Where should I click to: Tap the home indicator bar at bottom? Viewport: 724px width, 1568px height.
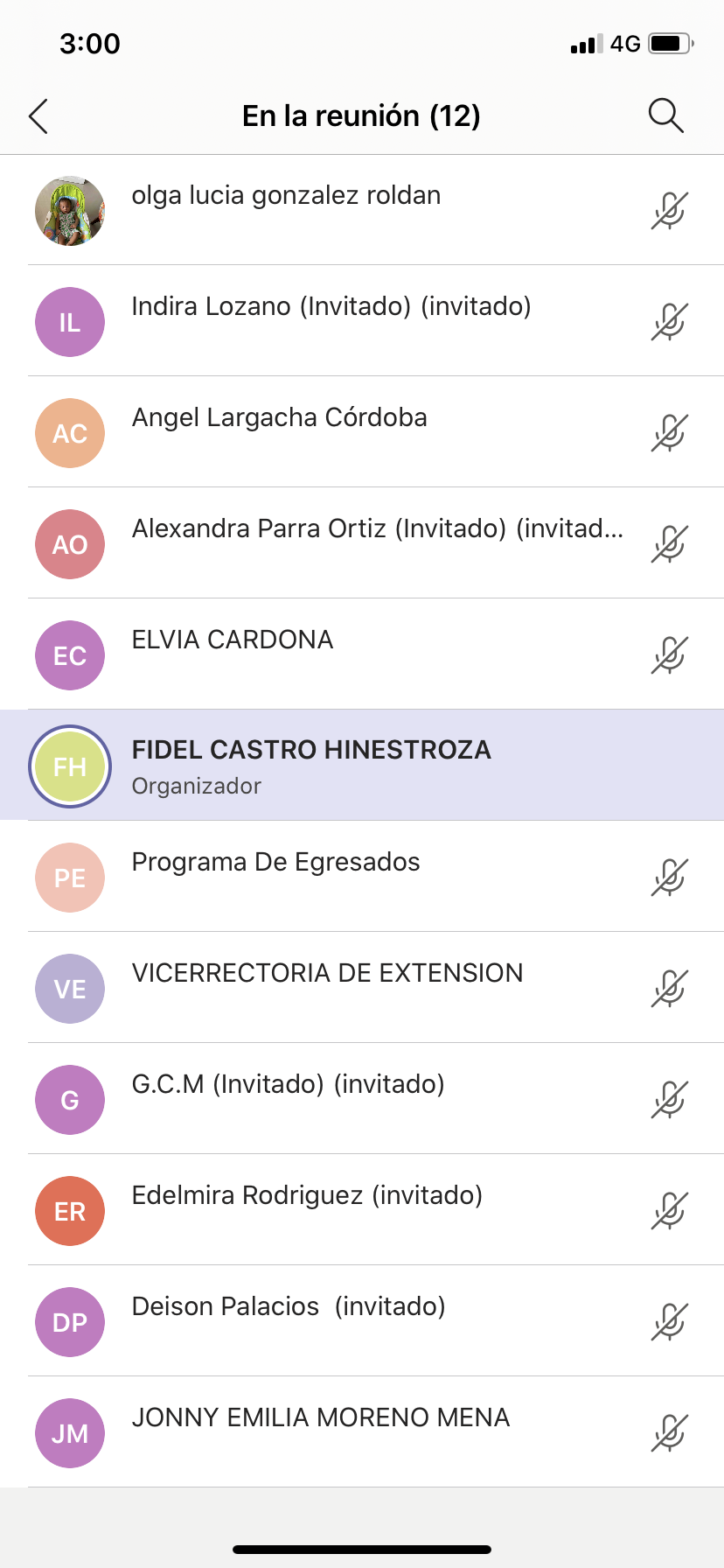pos(362,1550)
